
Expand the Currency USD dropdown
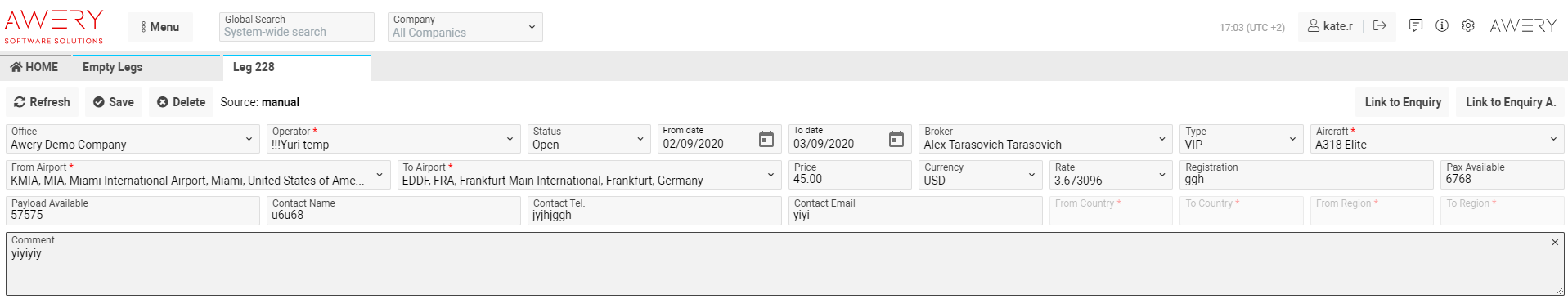click(x=981, y=175)
